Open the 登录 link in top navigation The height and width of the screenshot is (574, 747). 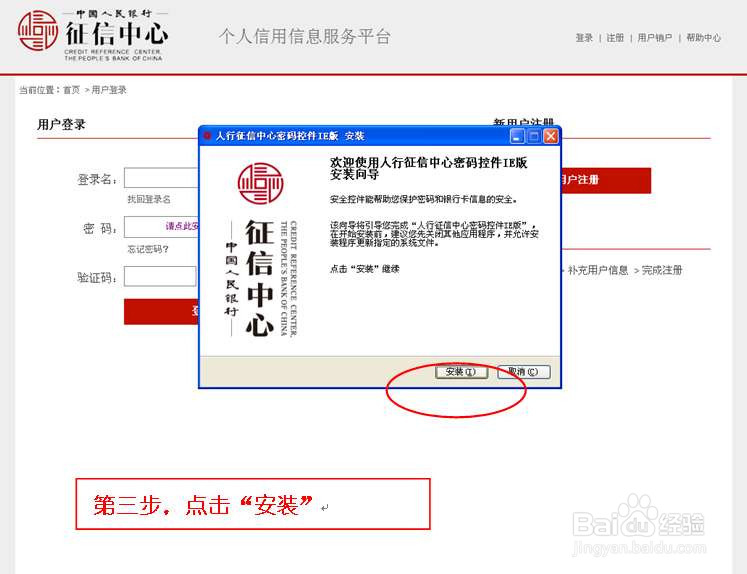click(584, 38)
